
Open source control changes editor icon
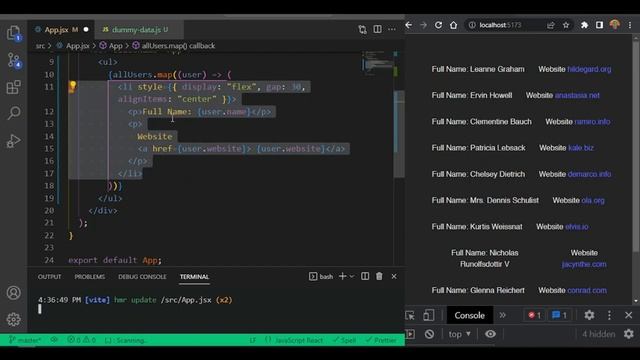click(362, 29)
